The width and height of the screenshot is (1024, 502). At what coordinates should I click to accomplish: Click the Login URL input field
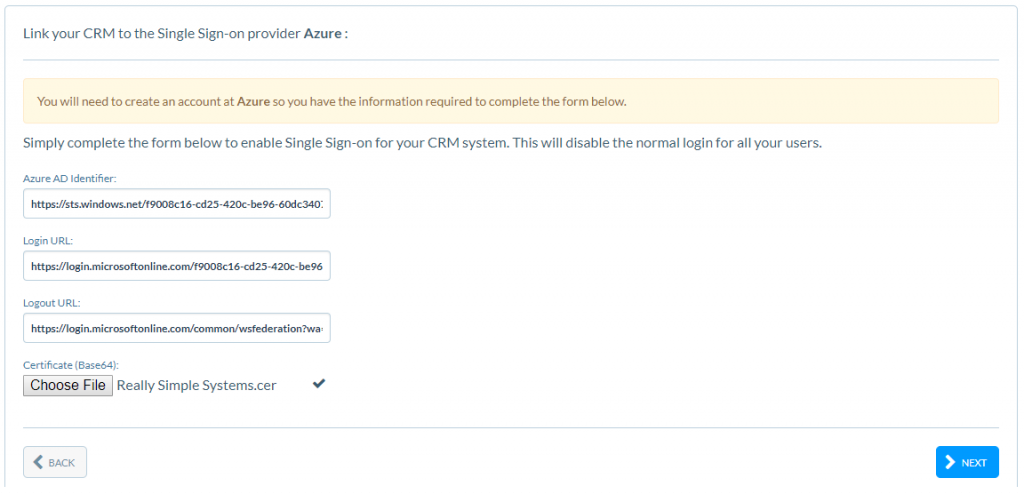coord(176,266)
